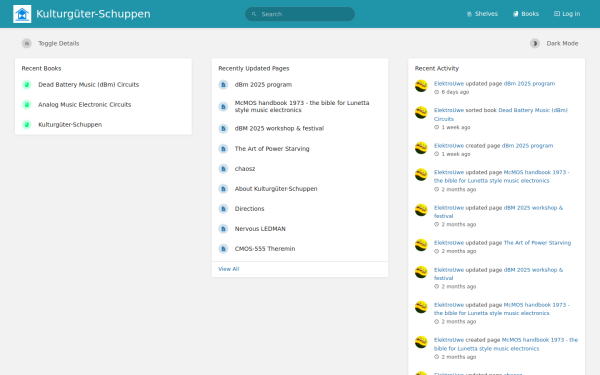Image resolution: width=600 pixels, height=375 pixels.
Task: Click avatar beside created page McMOS handbook activity
Action: click(421, 342)
